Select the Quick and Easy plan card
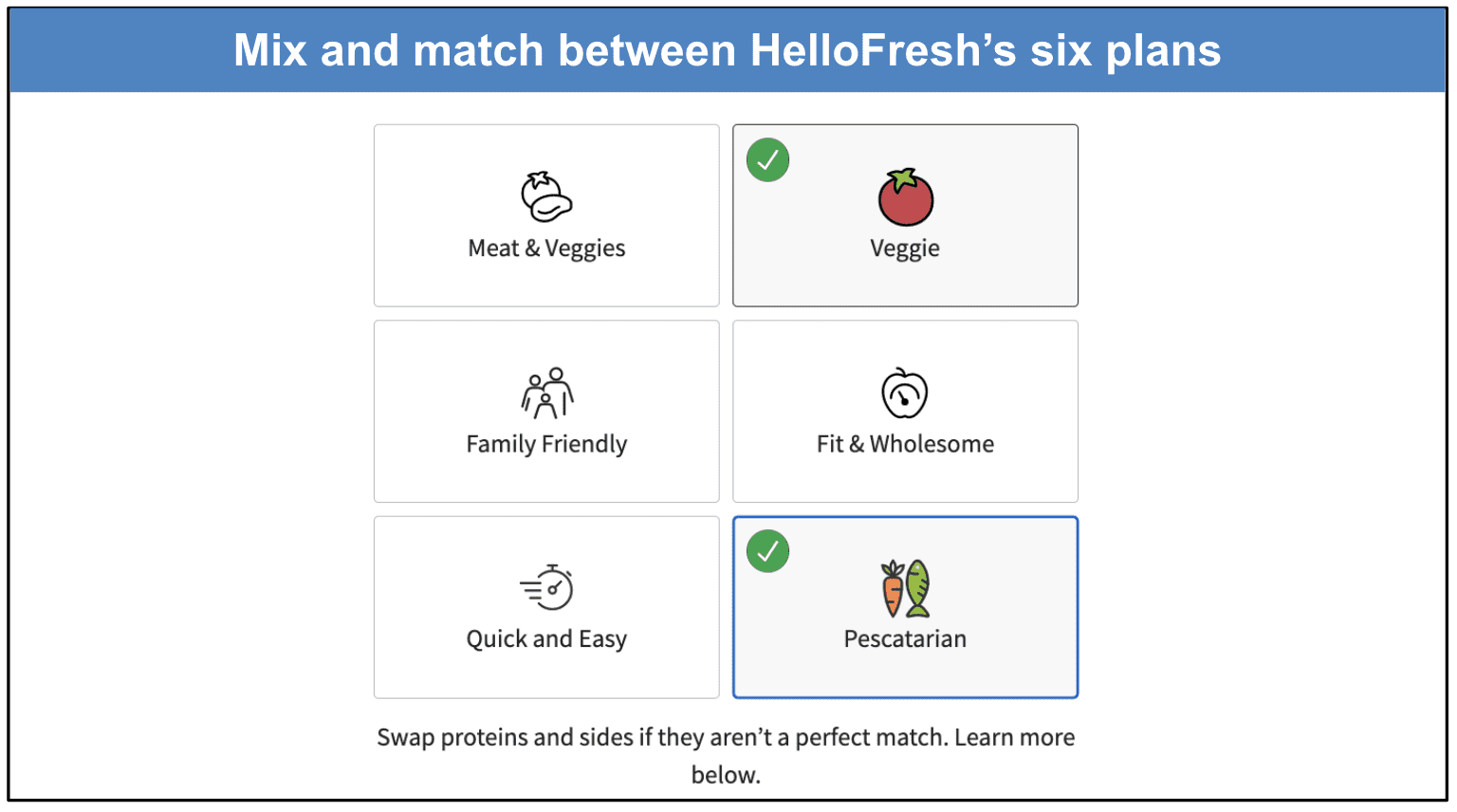Screen dimensions: 1457x812 click(546, 607)
